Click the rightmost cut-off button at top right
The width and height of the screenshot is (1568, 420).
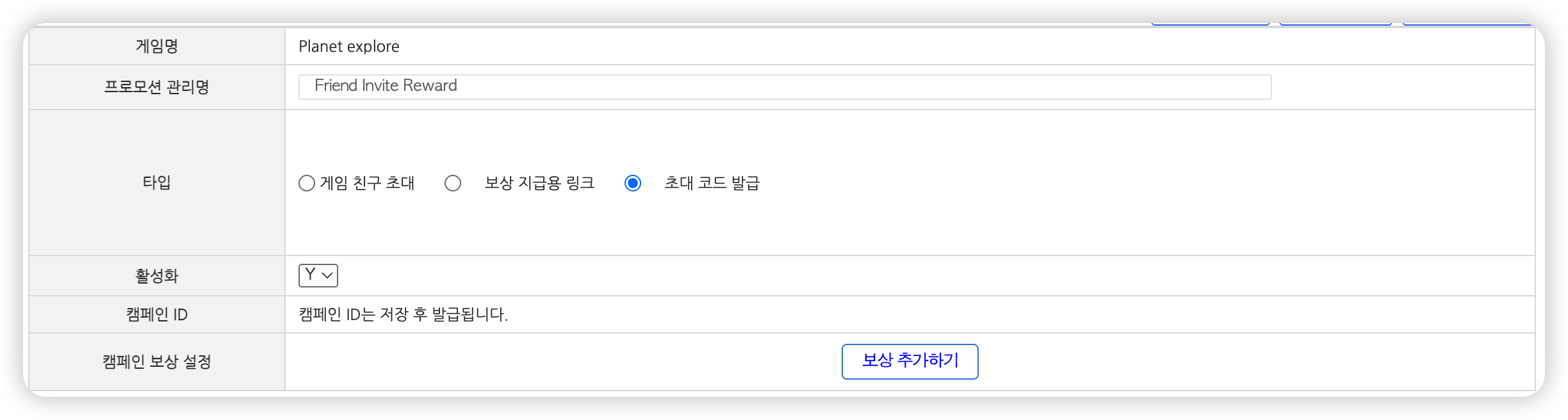1467,24
